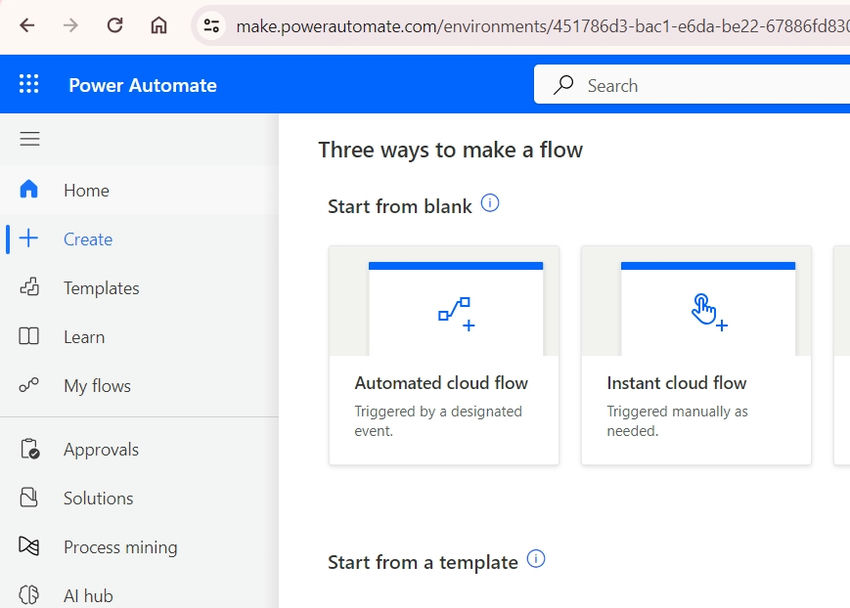The width and height of the screenshot is (850, 608).
Task: Create an Automated cloud flow
Action: tap(443, 355)
